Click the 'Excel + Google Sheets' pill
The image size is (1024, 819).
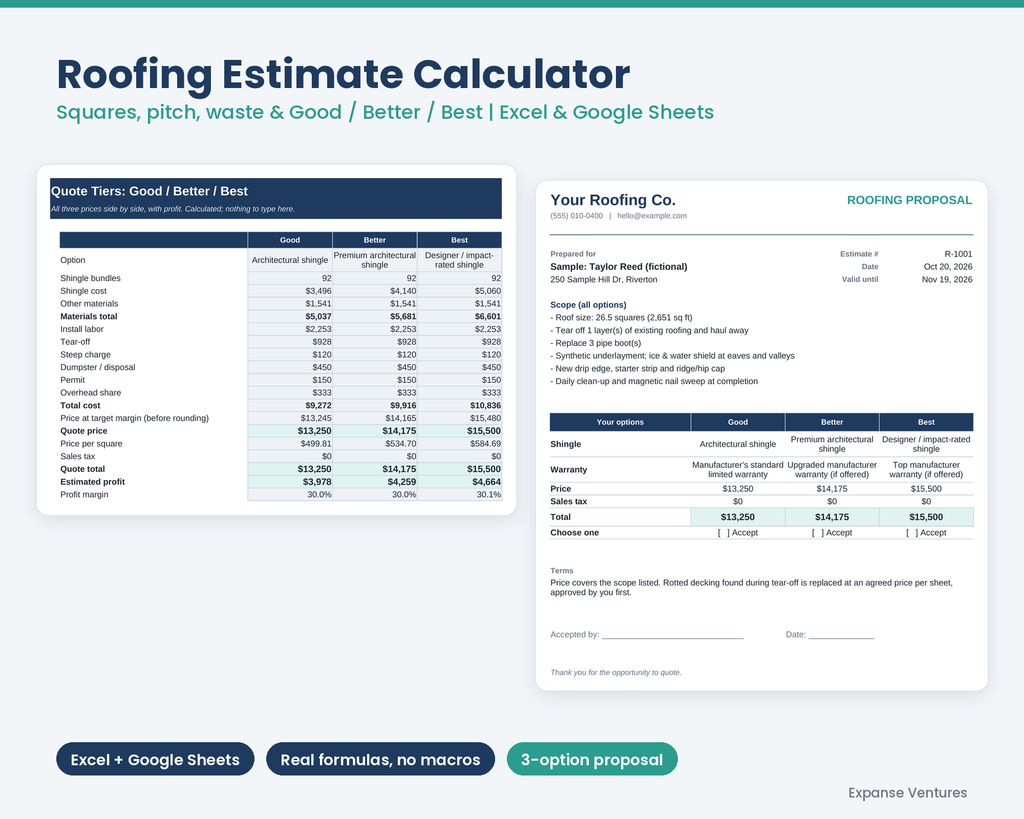(x=155, y=760)
